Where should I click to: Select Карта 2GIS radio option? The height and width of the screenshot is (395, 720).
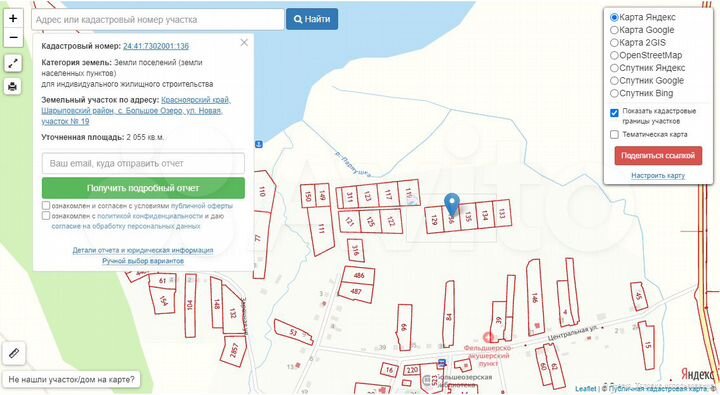click(x=614, y=43)
